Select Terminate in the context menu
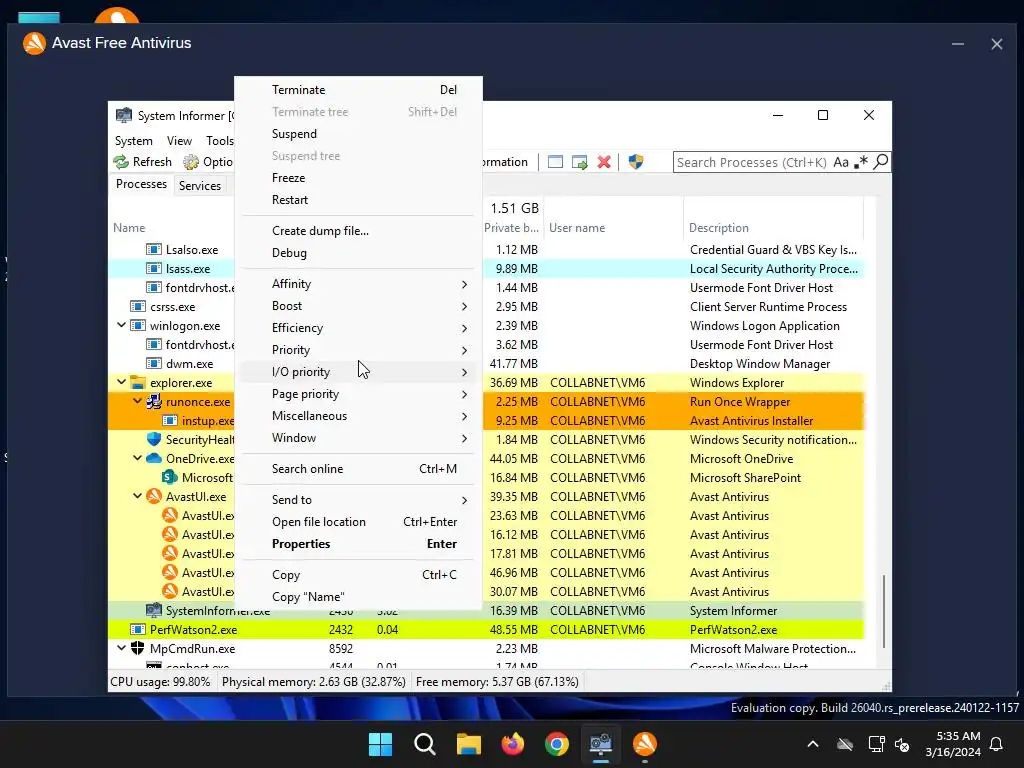 click(x=359, y=90)
